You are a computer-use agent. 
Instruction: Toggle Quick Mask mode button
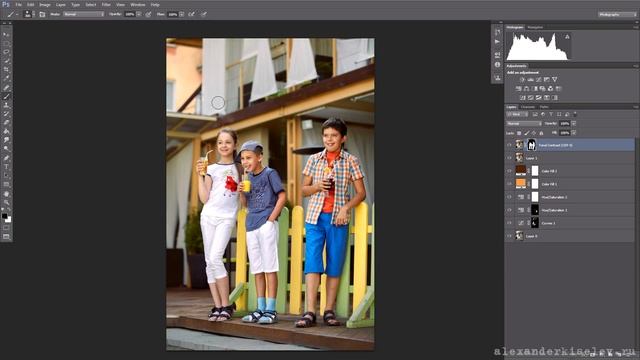(6, 228)
